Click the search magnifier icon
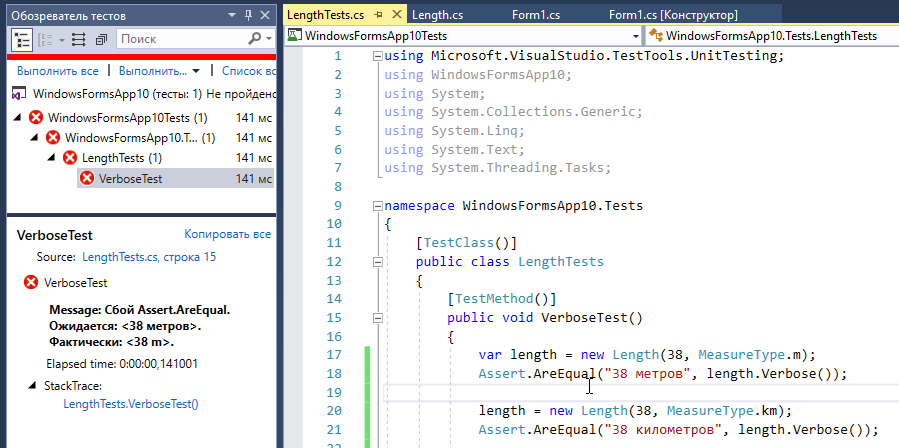The image size is (899, 448). coord(256,39)
